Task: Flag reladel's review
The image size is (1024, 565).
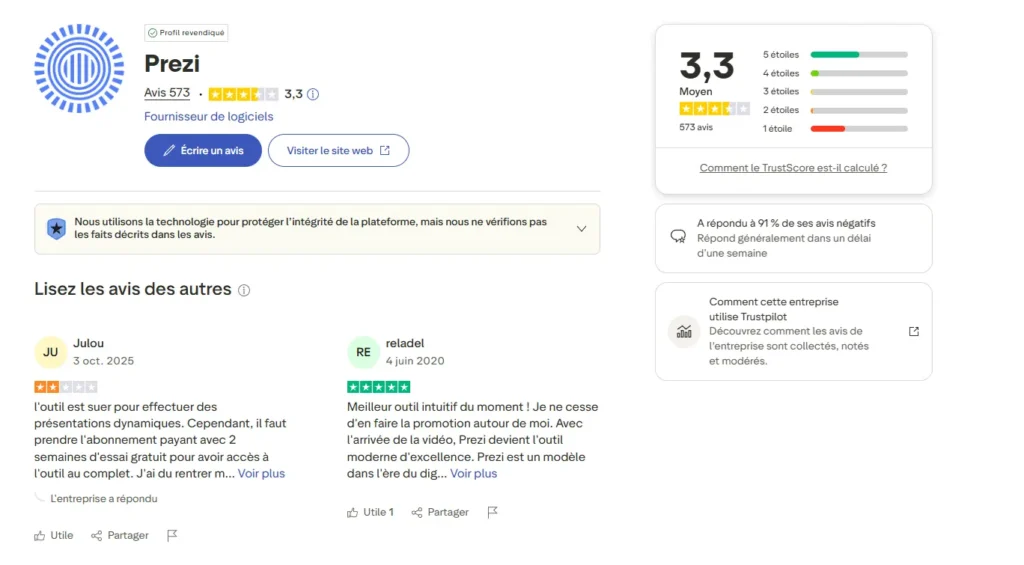Action: point(492,512)
